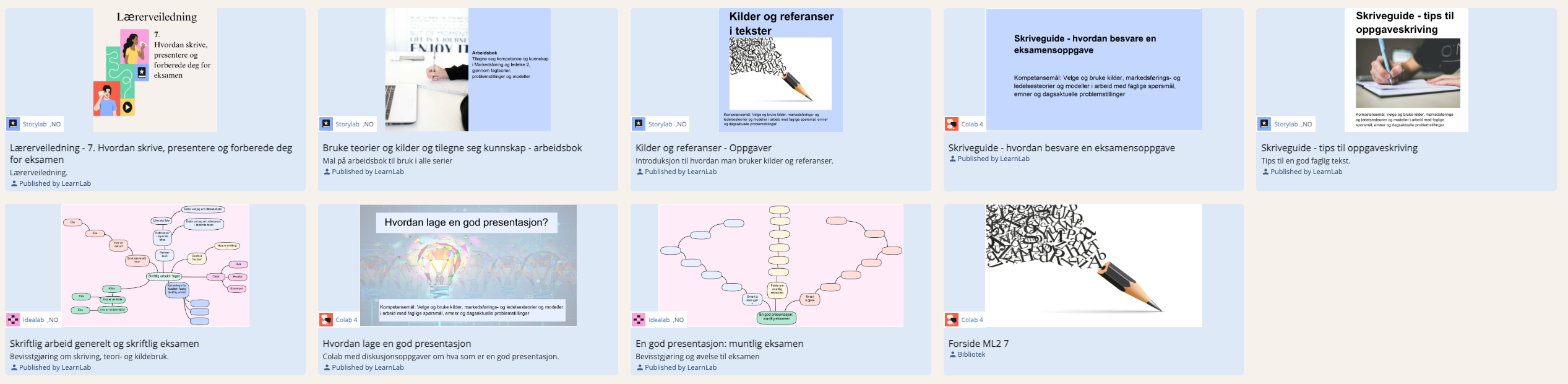Viewport: 1568px width, 384px height.
Task: Click Storylab icon on Kilder og referanser card
Action: pyautogui.click(x=639, y=124)
